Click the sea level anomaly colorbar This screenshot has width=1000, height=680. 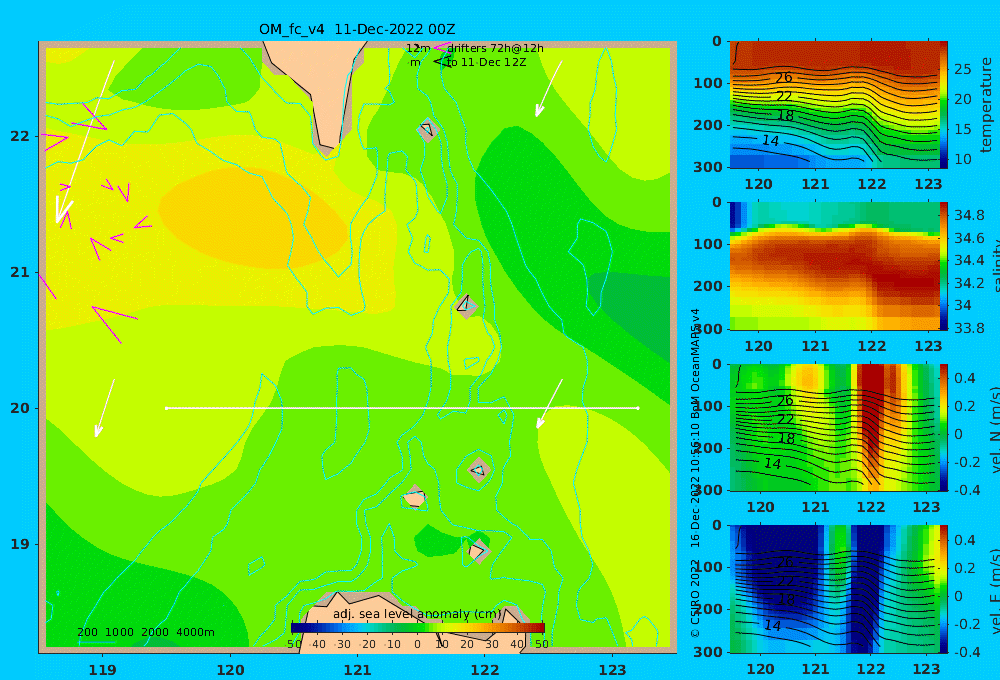click(x=418, y=628)
